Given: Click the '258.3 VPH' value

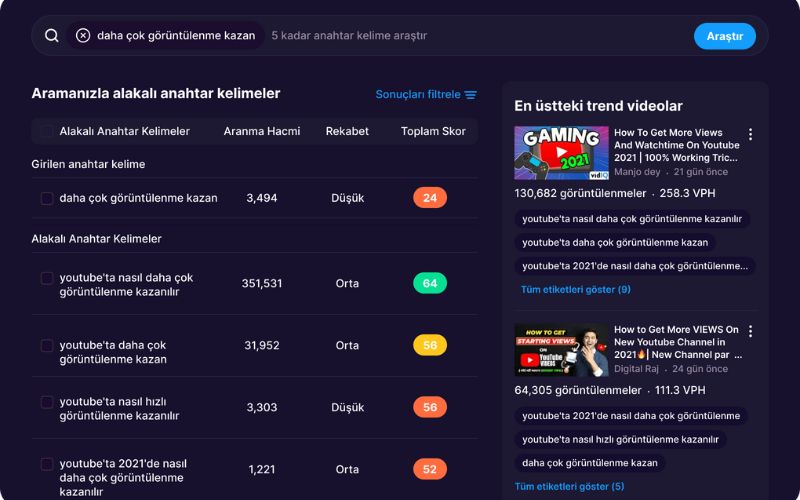Looking at the screenshot, I should (687, 193).
